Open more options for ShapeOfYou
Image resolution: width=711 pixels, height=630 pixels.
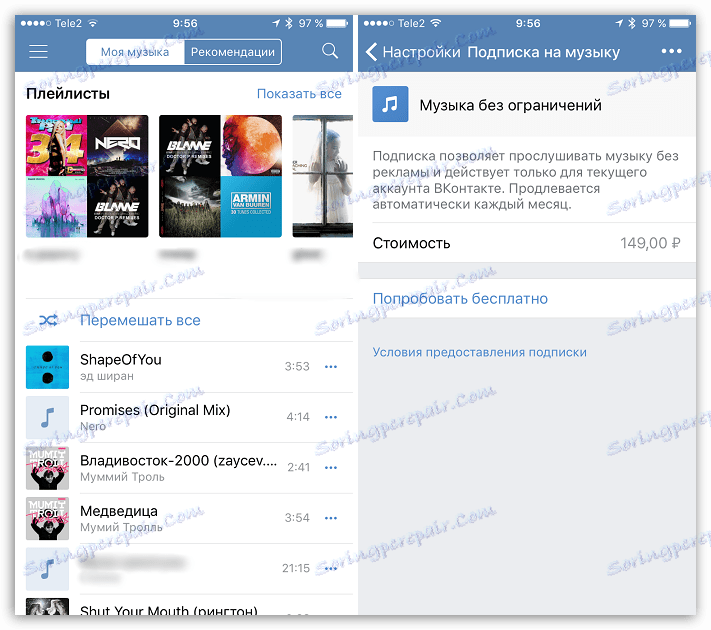tap(331, 366)
